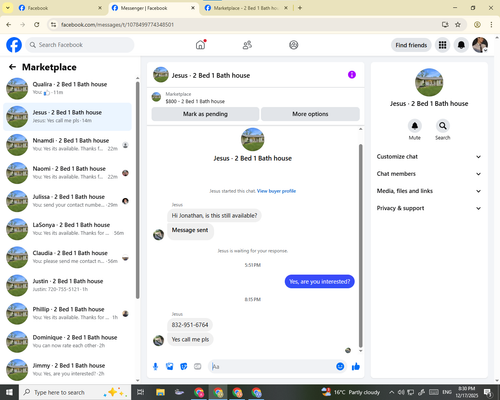View site information icon in address bar
Viewport: 500px width, 400px height.
[53, 25]
